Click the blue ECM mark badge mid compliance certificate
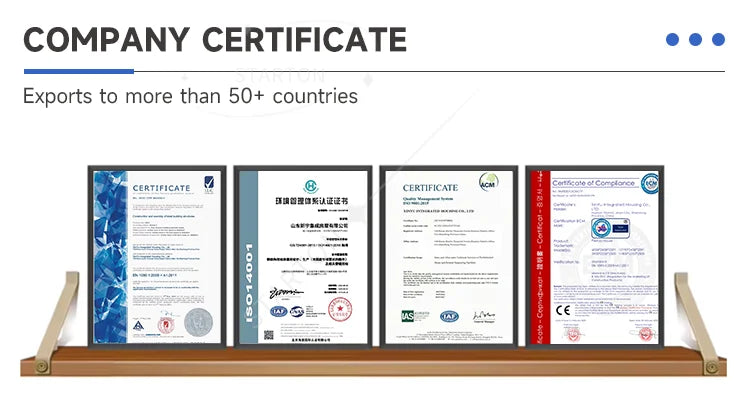The width and height of the screenshot is (750, 393). [610, 229]
